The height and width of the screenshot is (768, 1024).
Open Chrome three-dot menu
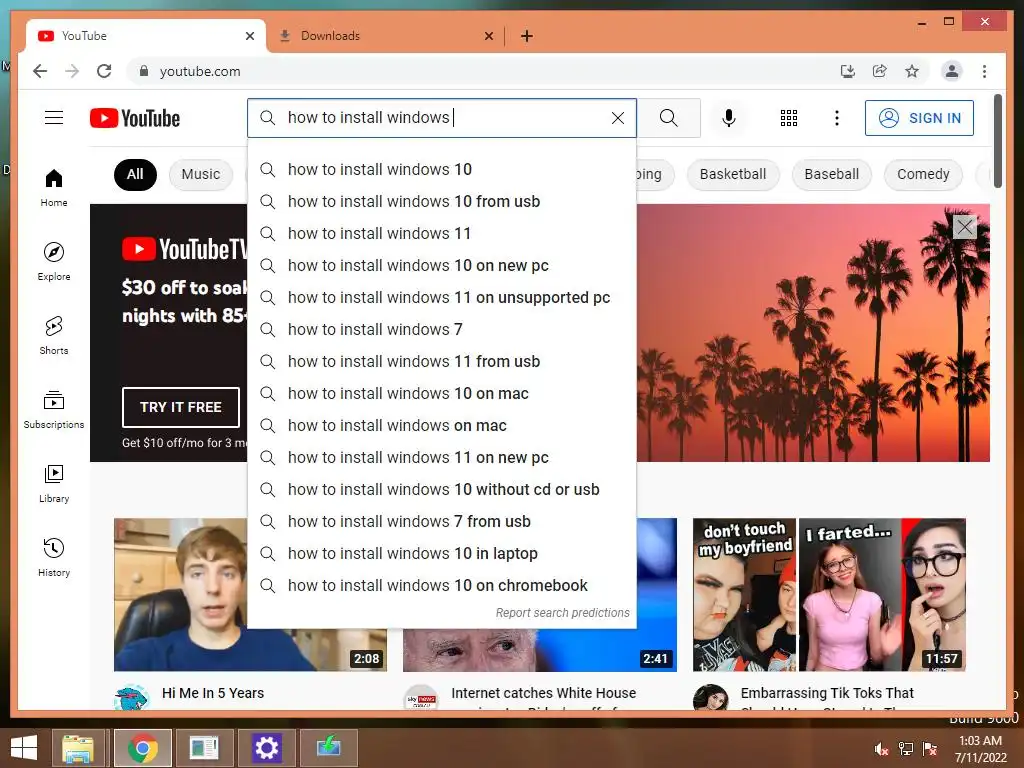coord(984,71)
